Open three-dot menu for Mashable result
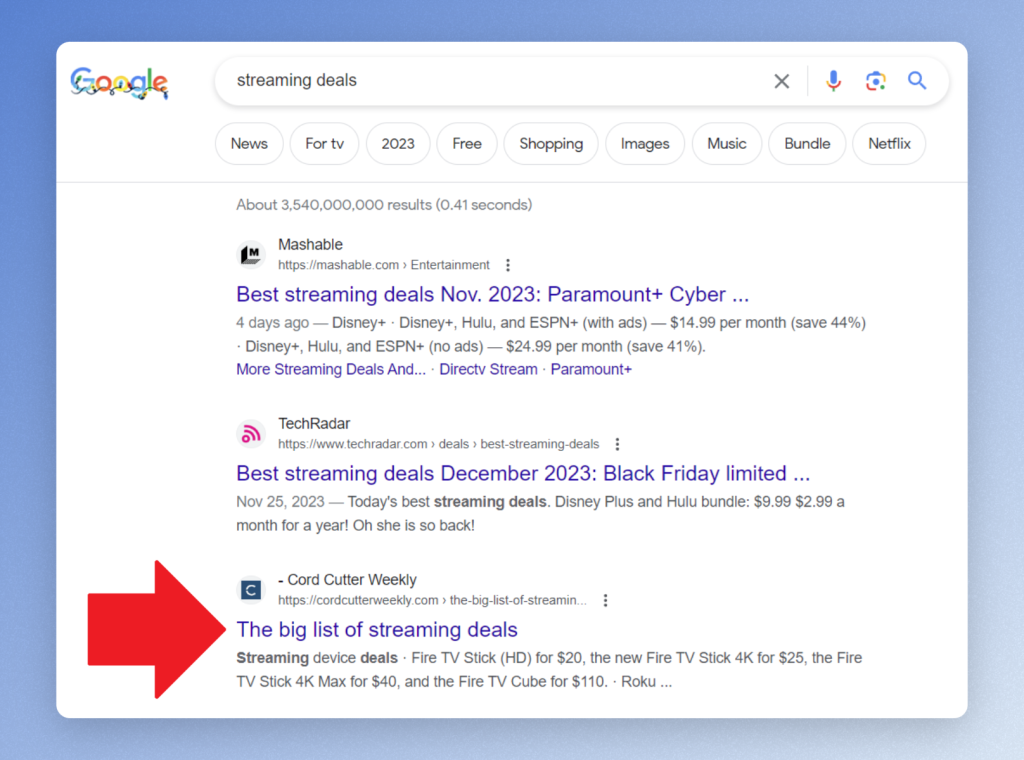This screenshot has width=1024, height=760. point(508,265)
